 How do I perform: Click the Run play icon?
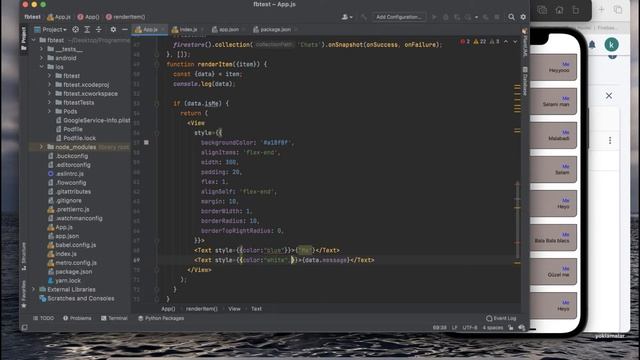click(434, 17)
